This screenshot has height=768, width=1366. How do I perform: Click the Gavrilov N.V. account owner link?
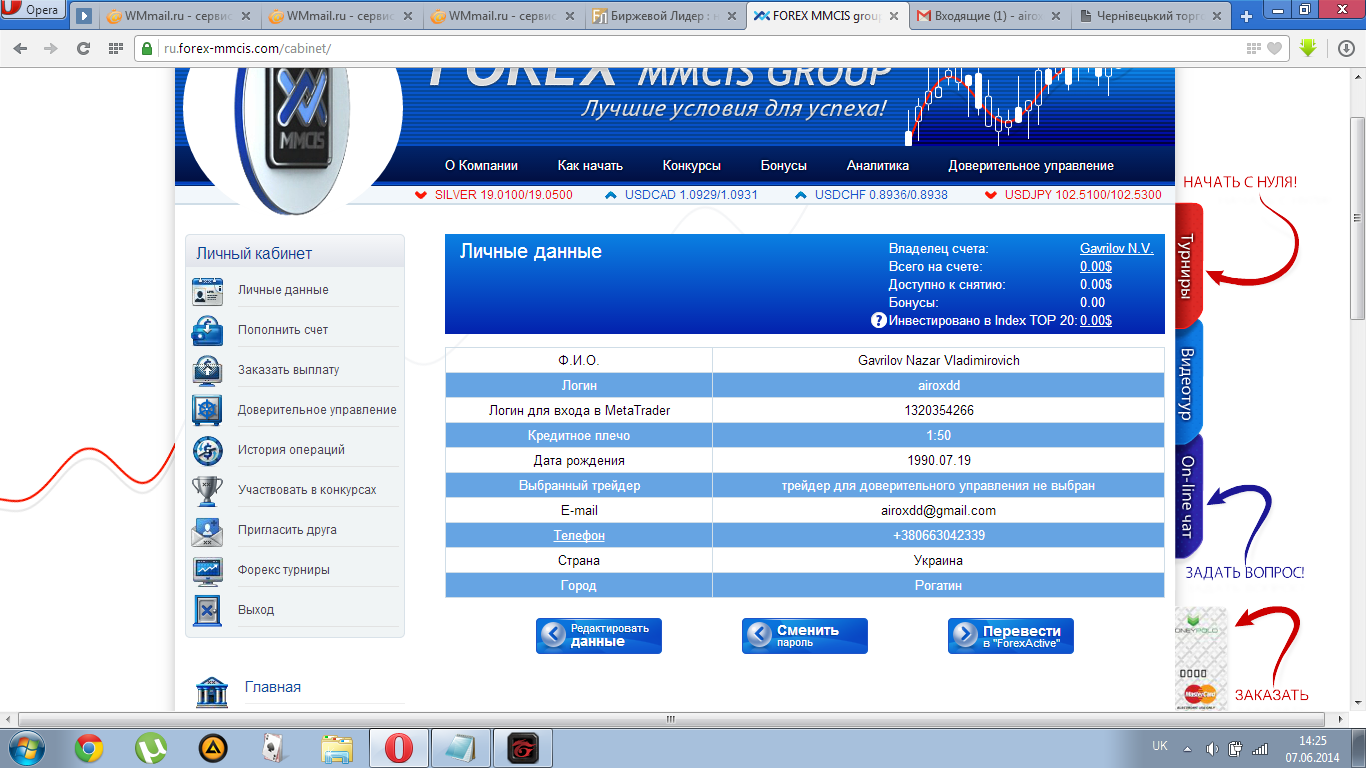[x=1116, y=248]
